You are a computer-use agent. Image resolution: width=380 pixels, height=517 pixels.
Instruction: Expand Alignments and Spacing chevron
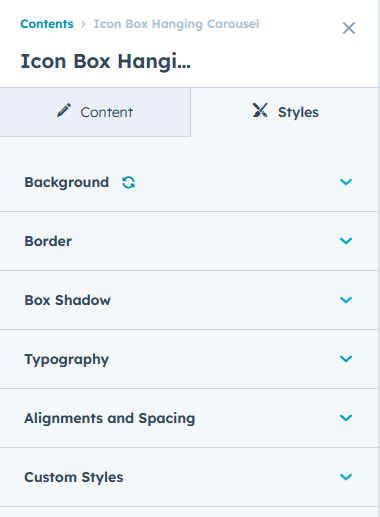click(346, 418)
